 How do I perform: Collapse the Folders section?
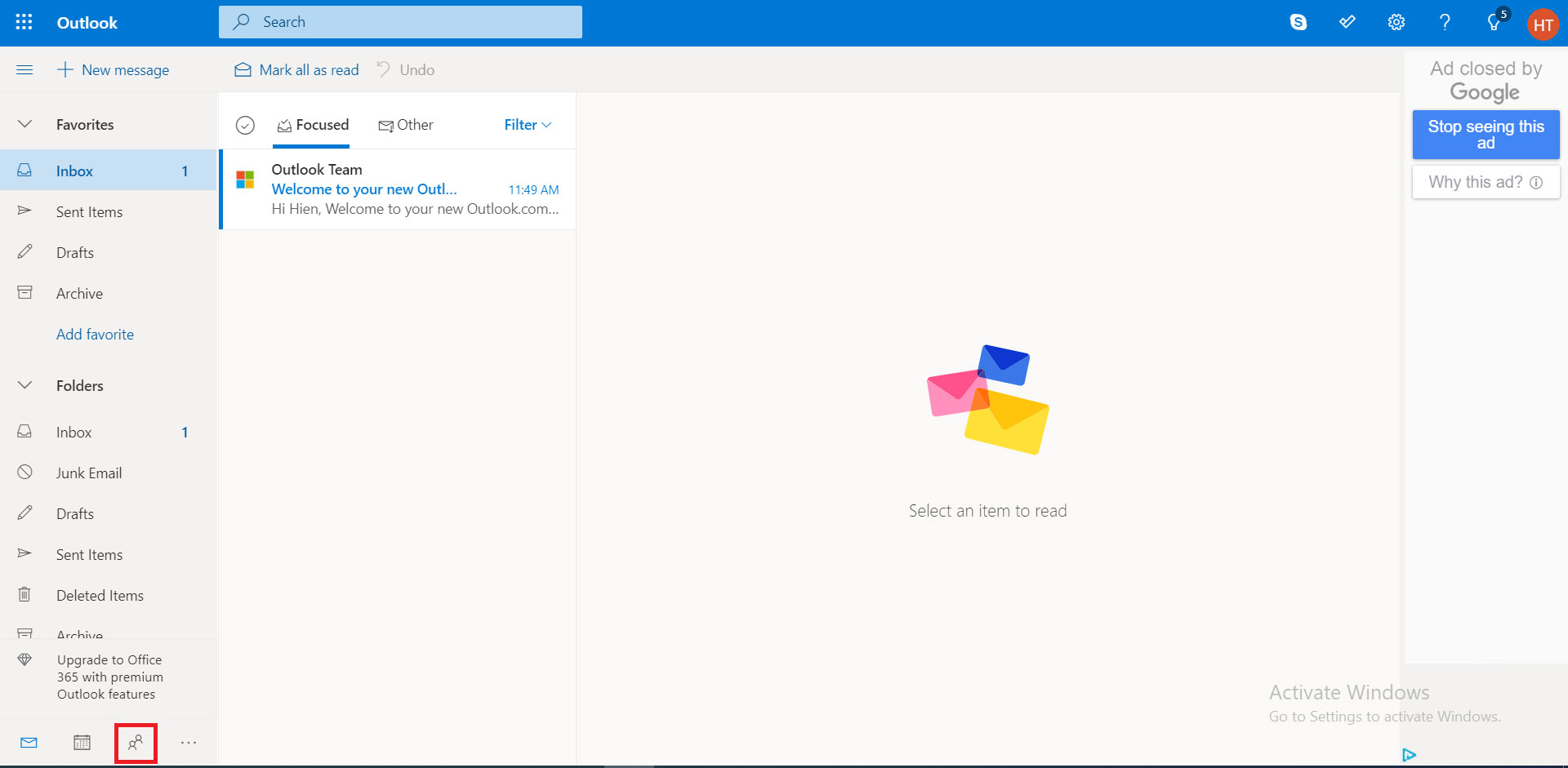tap(25, 385)
